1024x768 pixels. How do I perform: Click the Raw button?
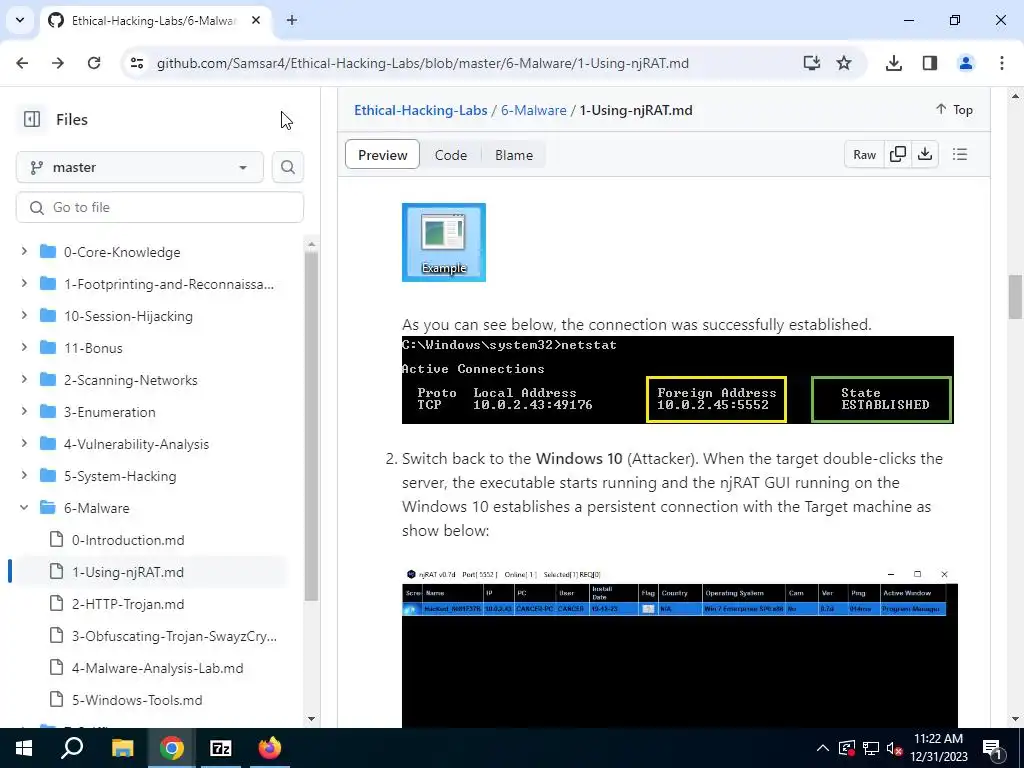pos(864,154)
